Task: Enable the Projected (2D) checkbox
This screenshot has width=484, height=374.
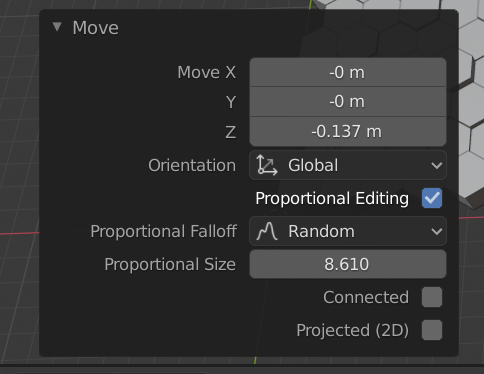Action: pos(432,330)
